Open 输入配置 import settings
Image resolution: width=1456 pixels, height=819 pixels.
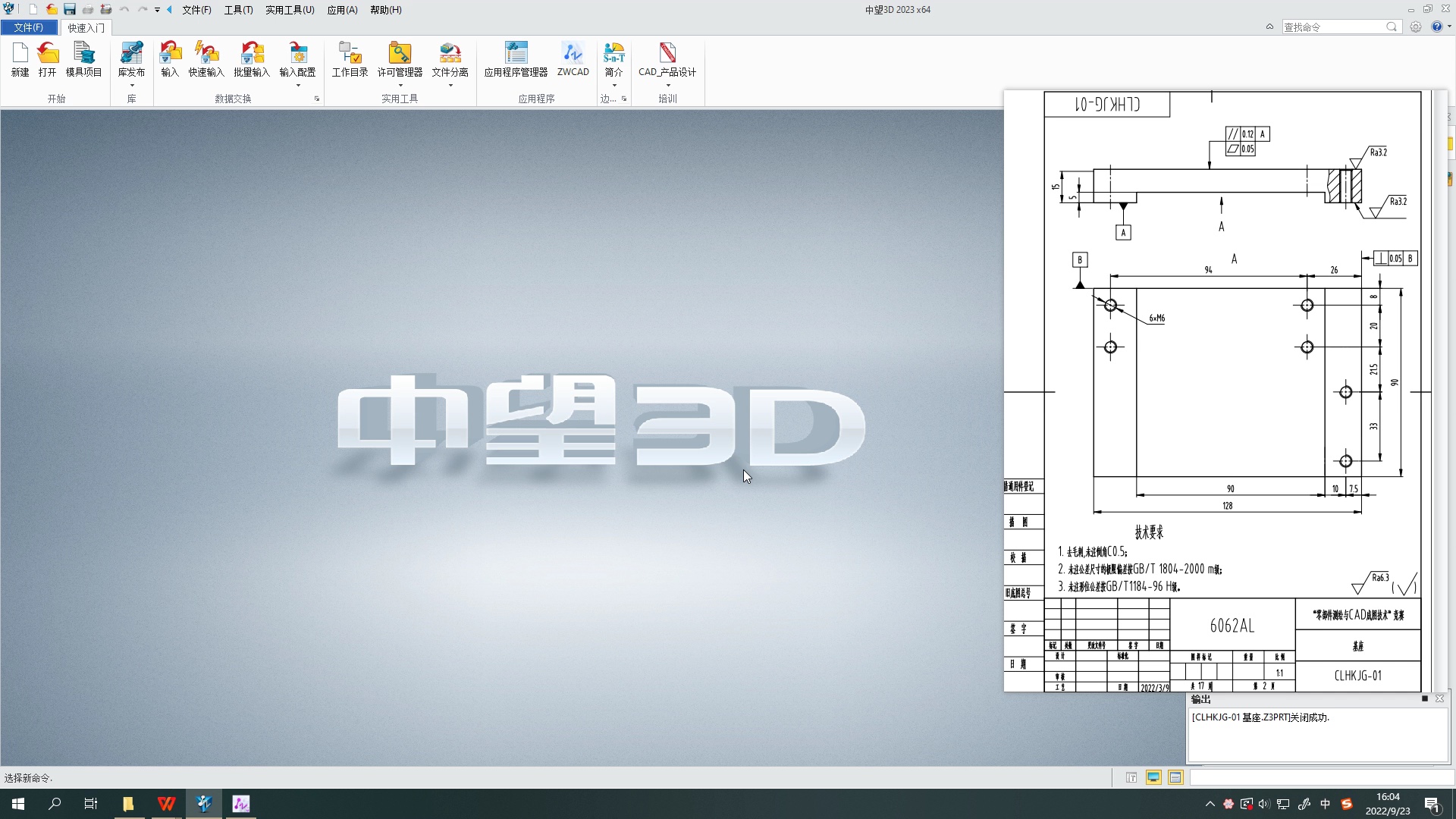click(297, 60)
